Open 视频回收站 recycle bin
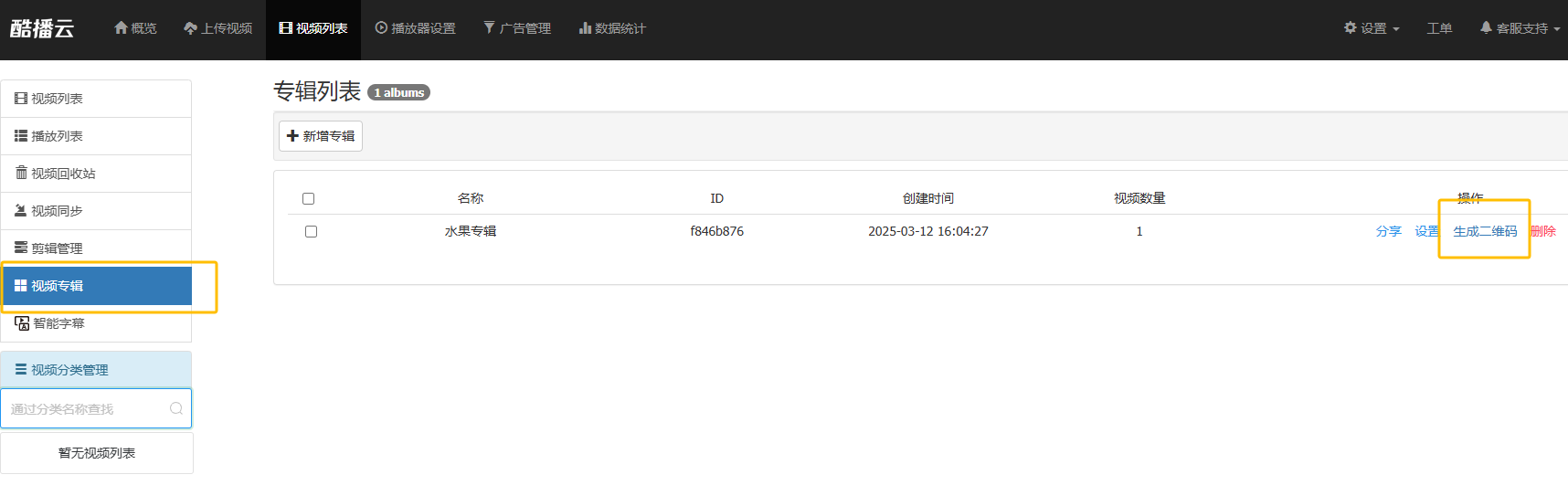The height and width of the screenshot is (496, 1568). point(96,174)
